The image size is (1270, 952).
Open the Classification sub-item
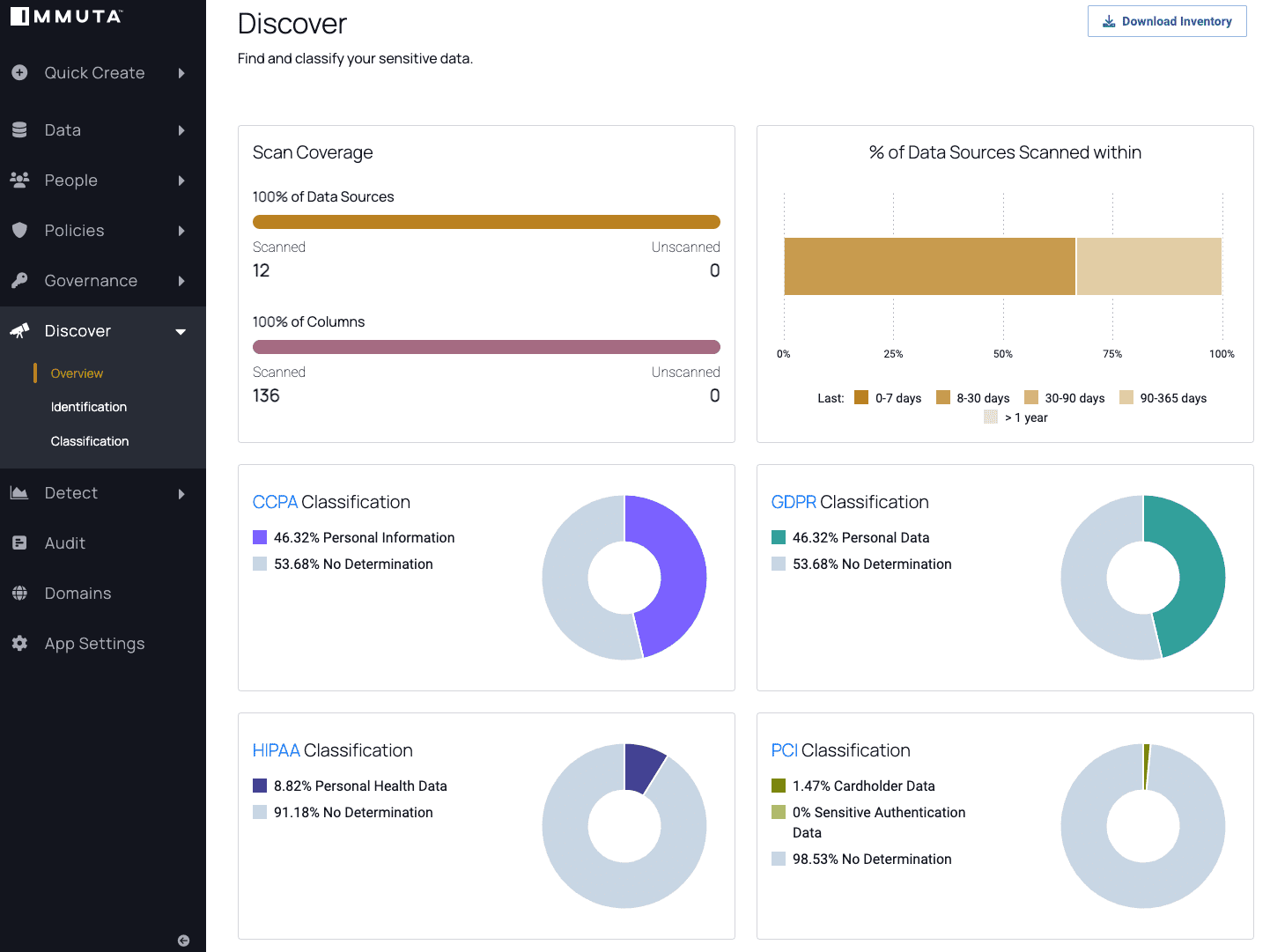[x=90, y=441]
